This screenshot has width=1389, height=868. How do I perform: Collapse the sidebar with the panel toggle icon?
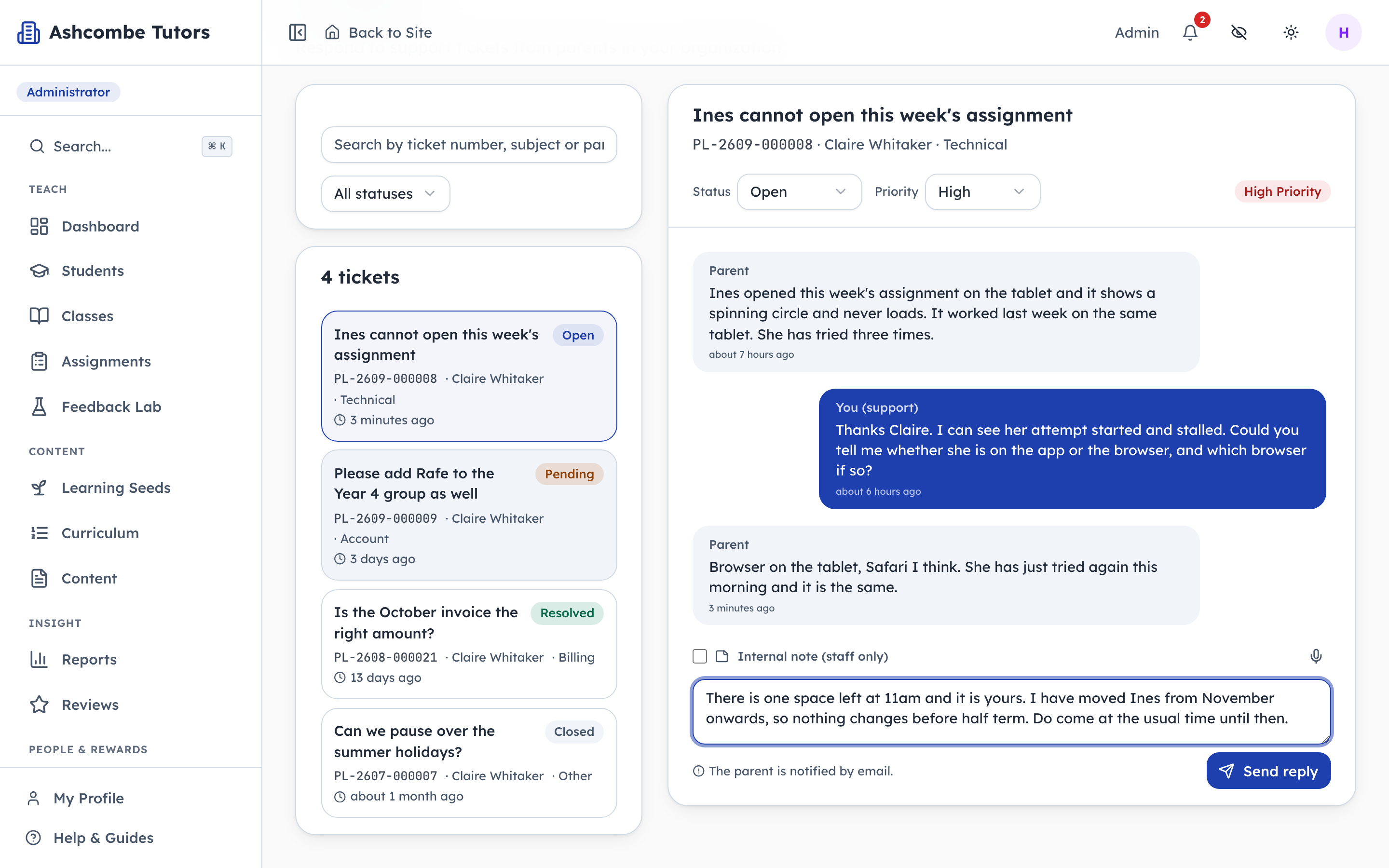[x=297, y=33]
